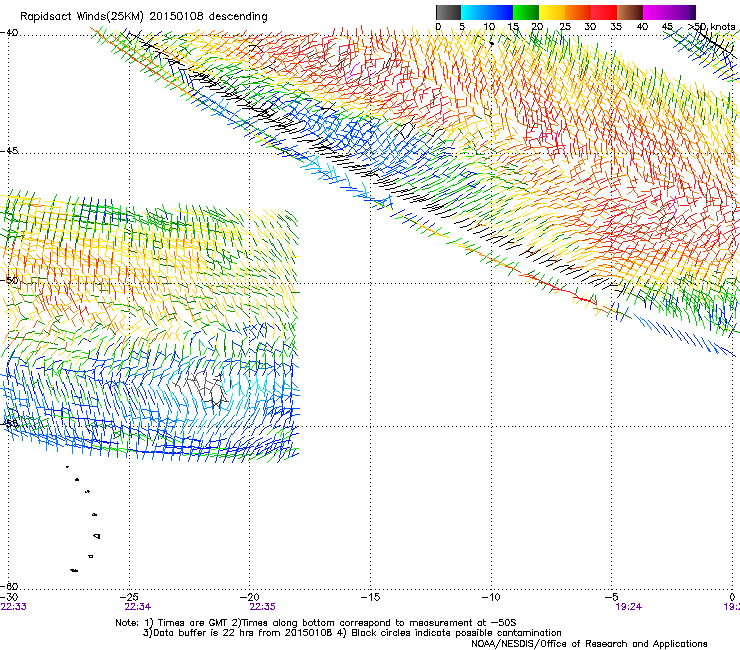Click the brown 35-40 knots legend swatch
This screenshot has width=740, height=650.
point(630,12)
